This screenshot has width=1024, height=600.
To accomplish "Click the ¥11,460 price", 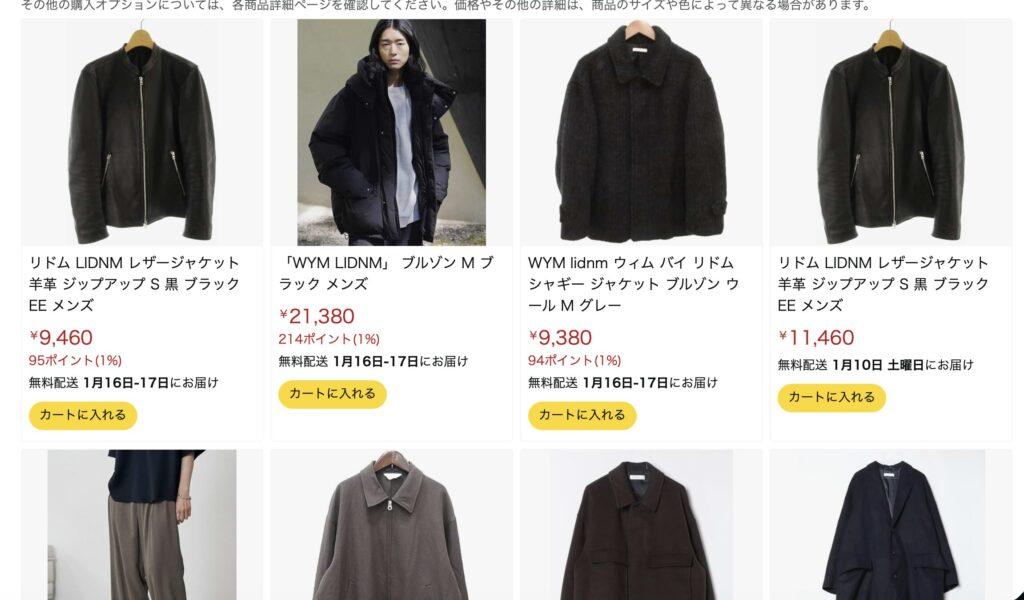I will coord(816,338).
